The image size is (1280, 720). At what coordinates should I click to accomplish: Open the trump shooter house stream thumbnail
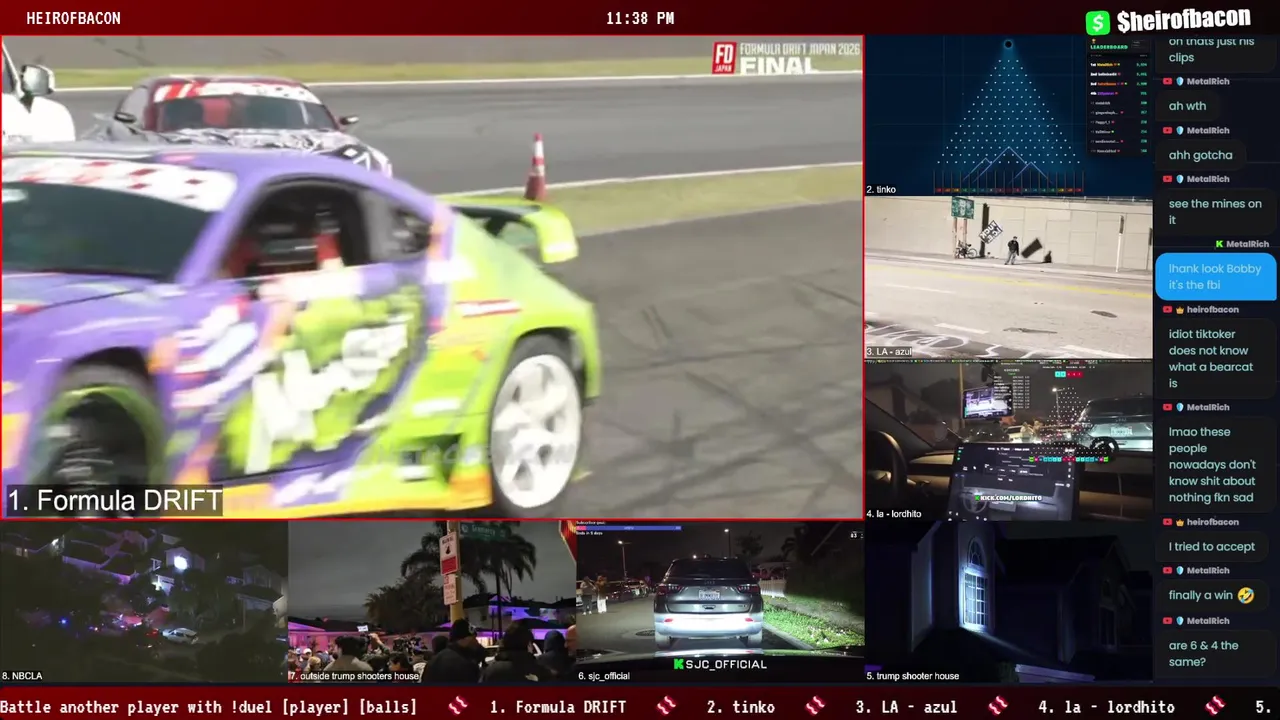[1008, 602]
